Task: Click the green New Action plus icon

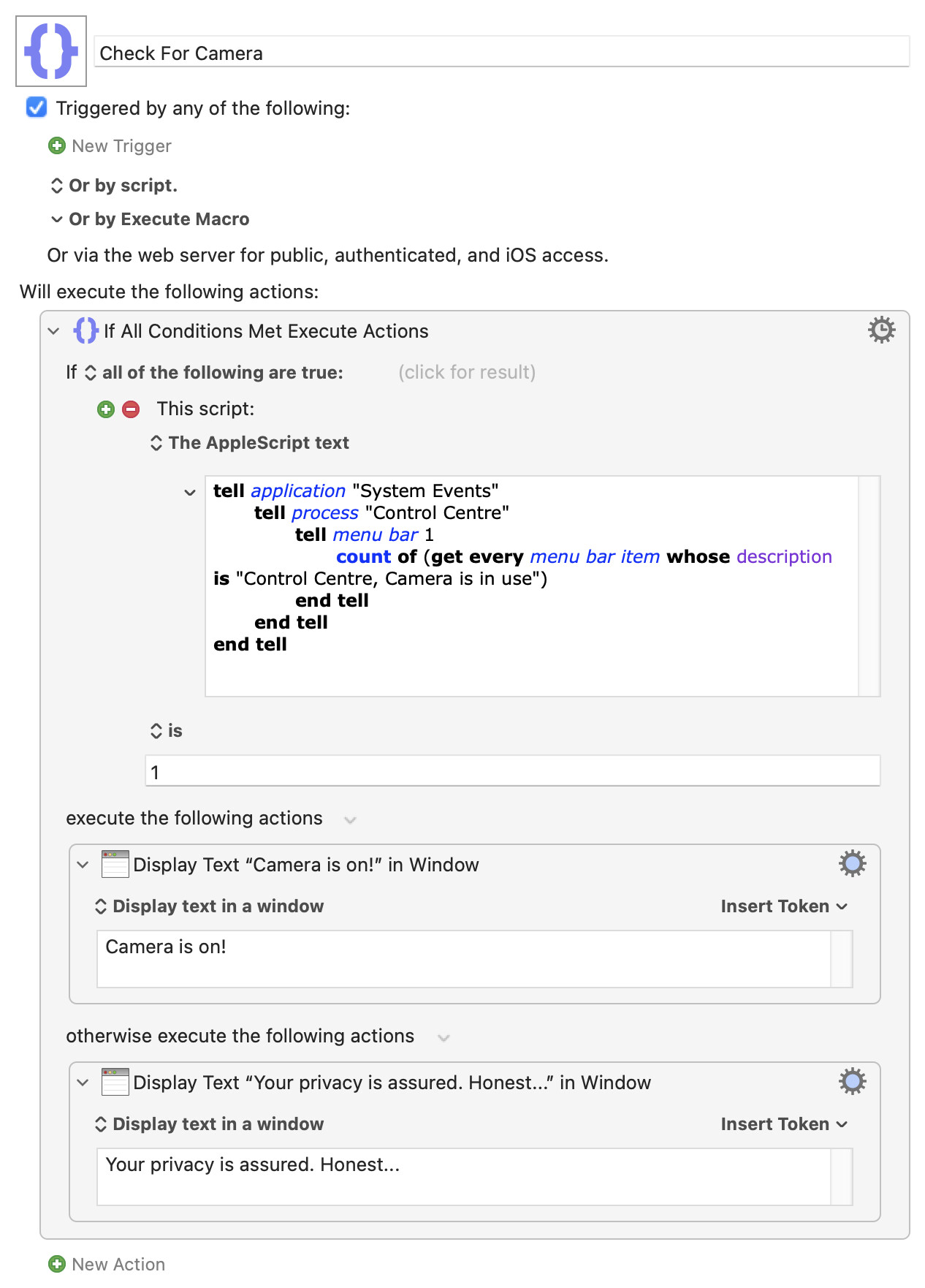Action: pyautogui.click(x=56, y=1264)
